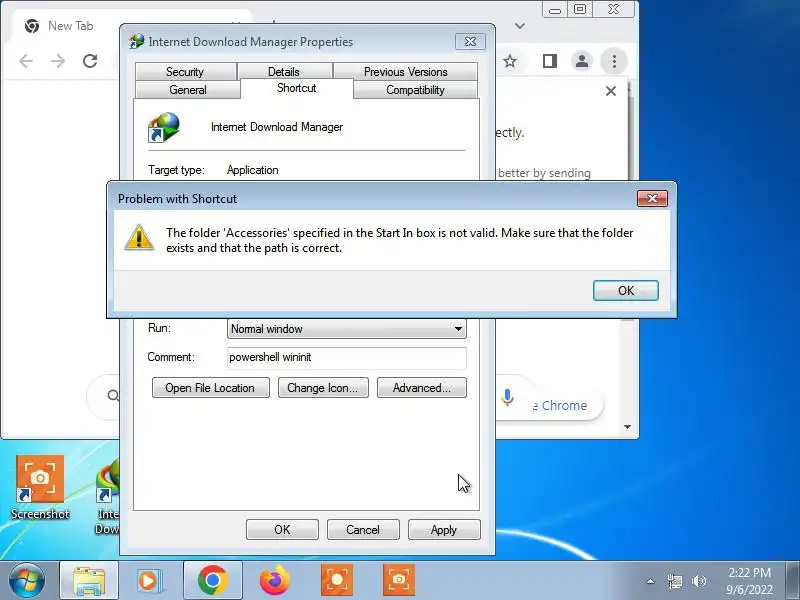Screen dimensions: 800x600
Task: Open the orange screen recorder taskbar icon
Action: [x=337, y=580]
